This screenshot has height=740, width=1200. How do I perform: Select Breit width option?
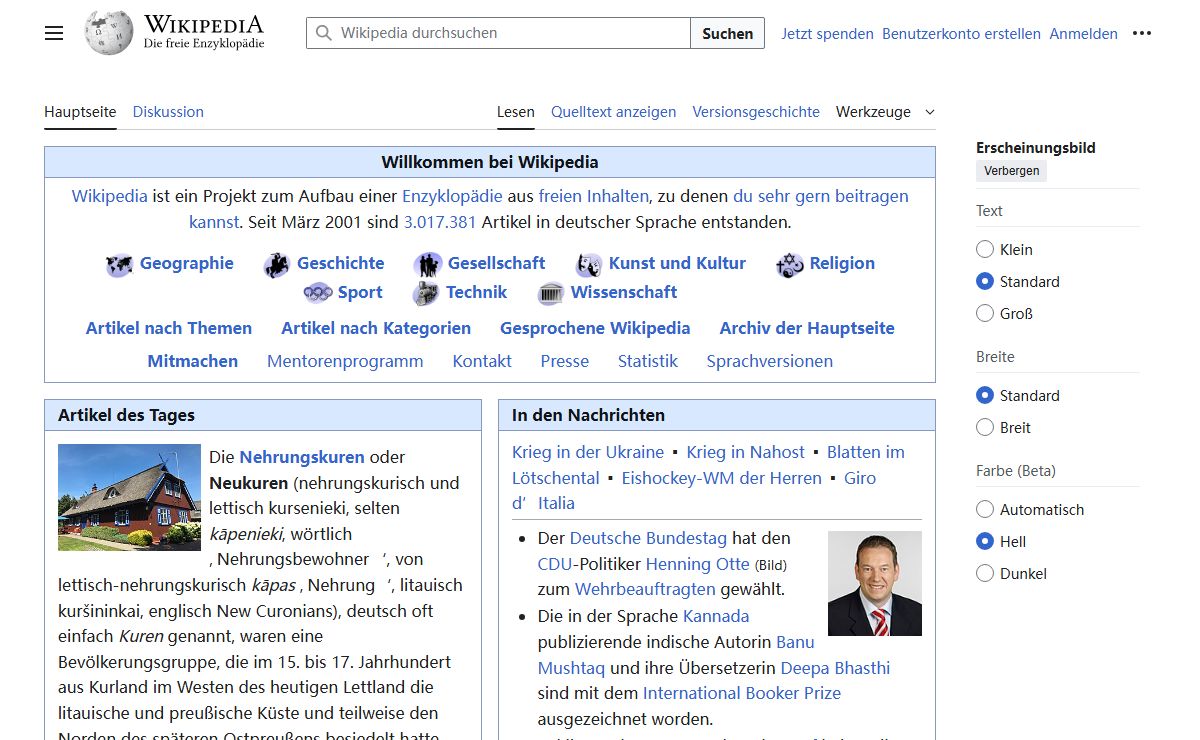pos(985,427)
